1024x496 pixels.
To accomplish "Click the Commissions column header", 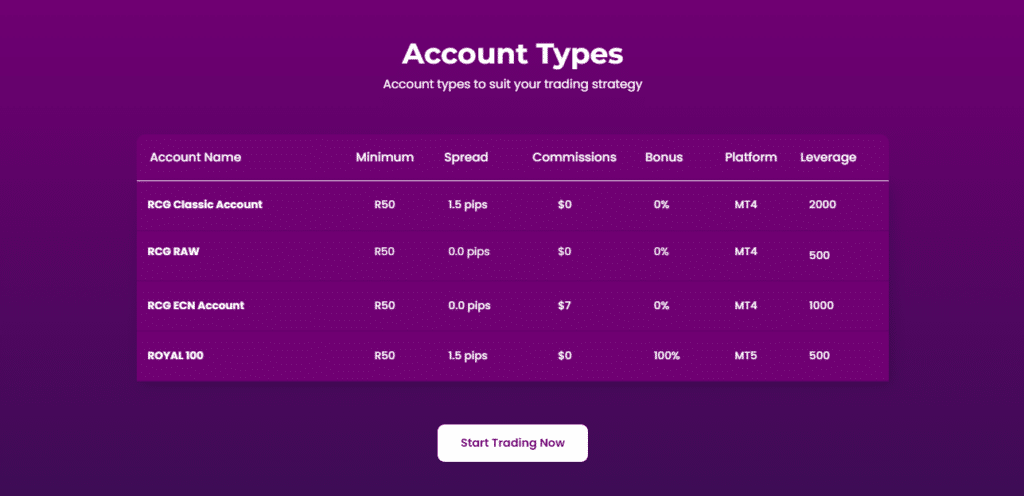I will 574,157.
